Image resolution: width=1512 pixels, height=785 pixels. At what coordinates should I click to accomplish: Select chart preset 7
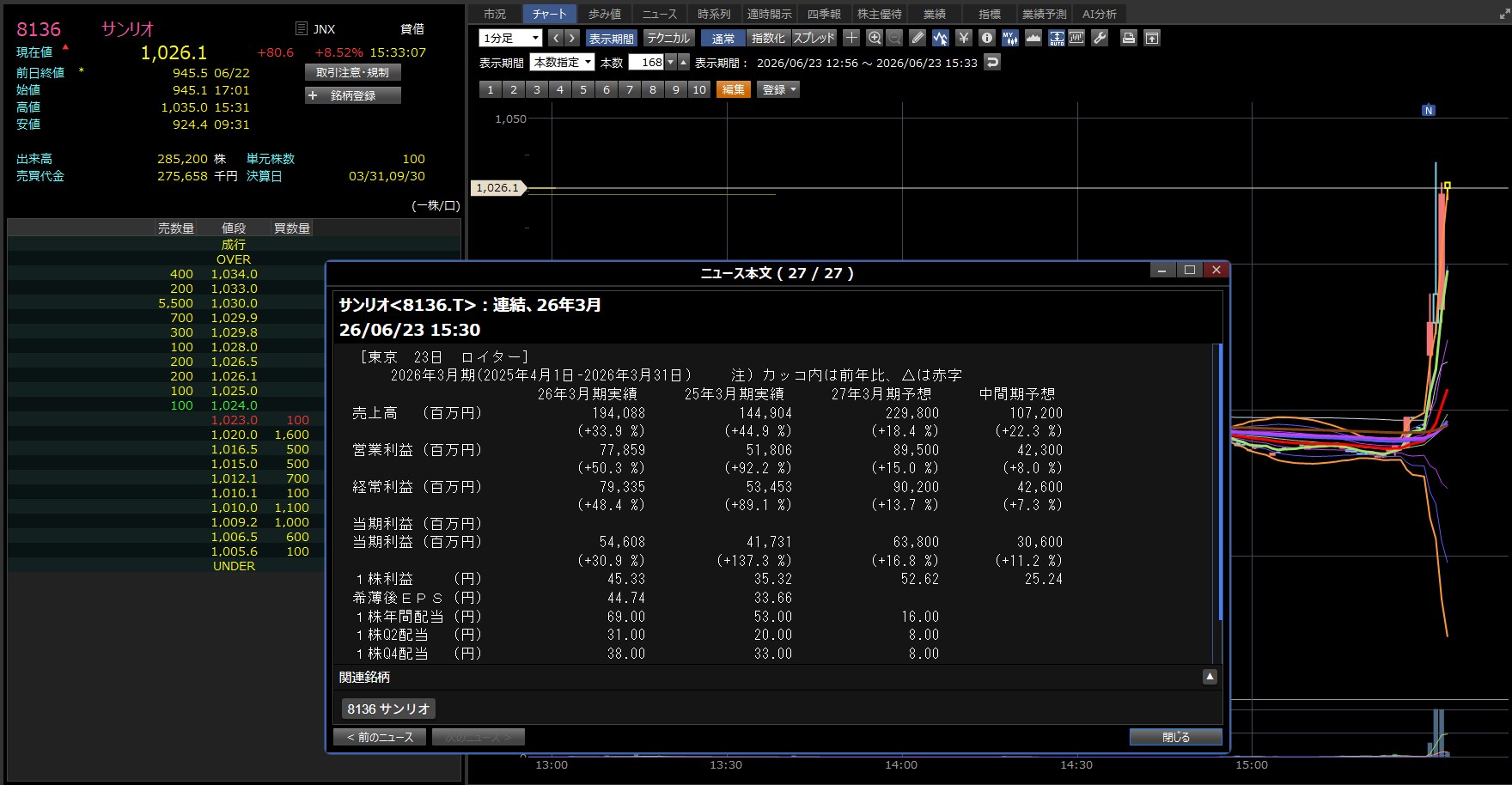[x=630, y=89]
